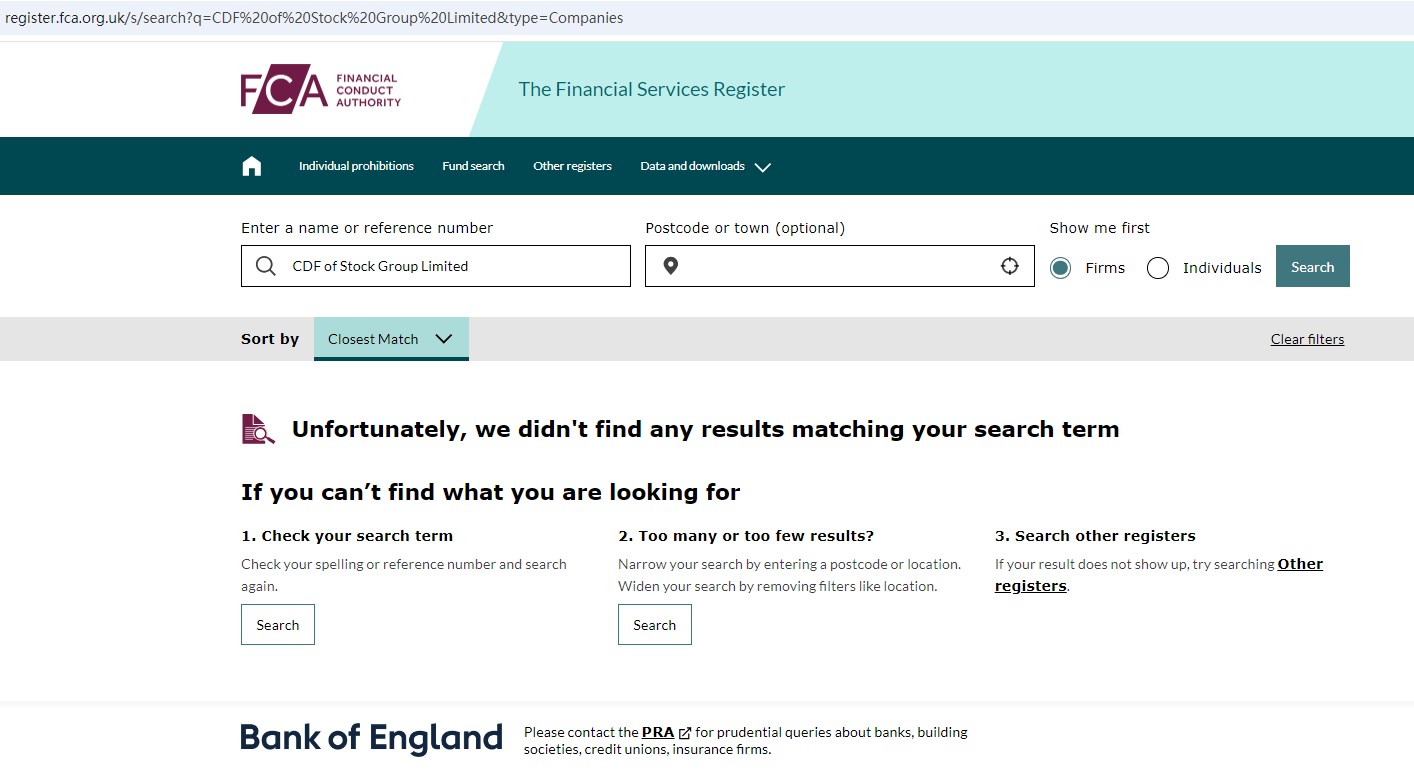Follow the PRA link

[657, 732]
